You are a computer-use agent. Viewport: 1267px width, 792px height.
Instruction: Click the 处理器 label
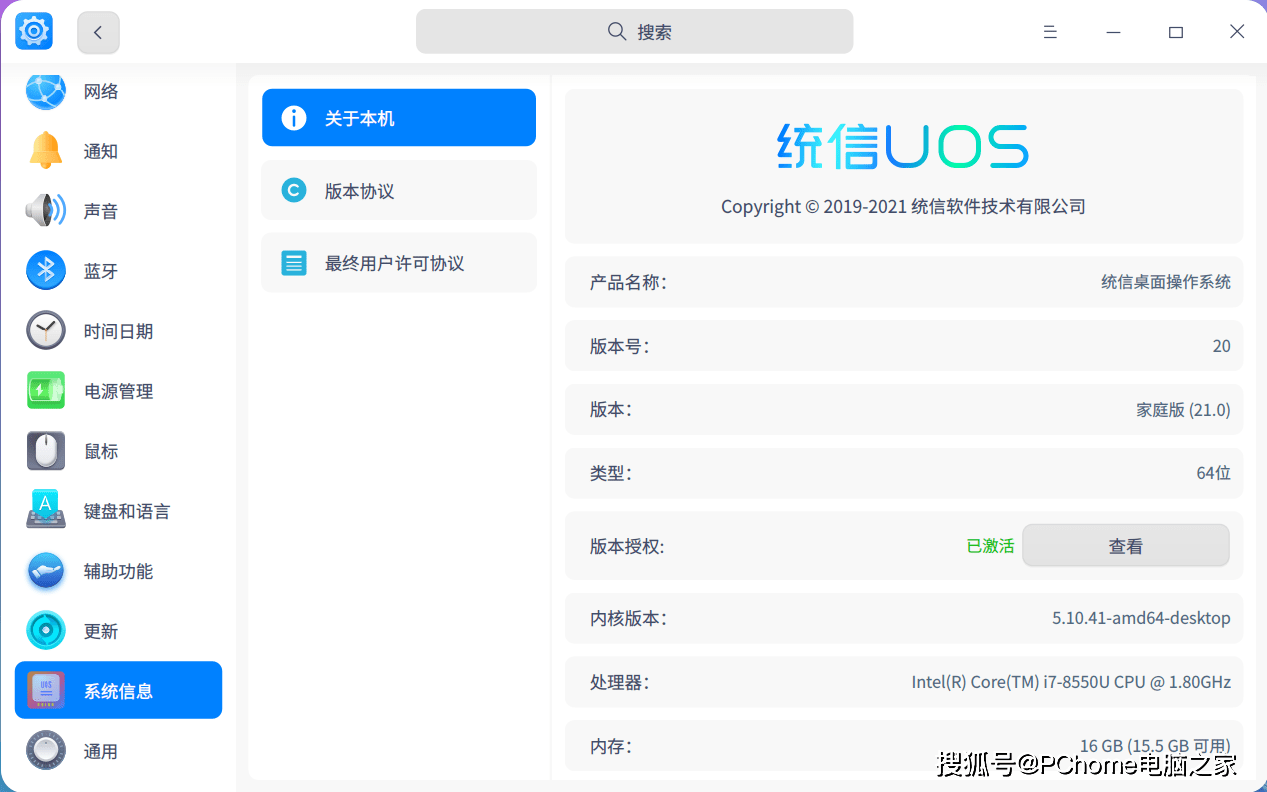(619, 682)
